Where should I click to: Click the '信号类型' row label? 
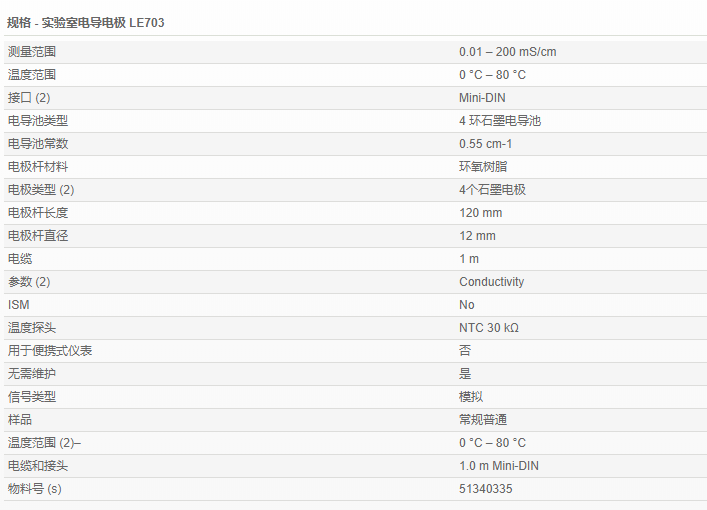pyautogui.click(x=32, y=397)
